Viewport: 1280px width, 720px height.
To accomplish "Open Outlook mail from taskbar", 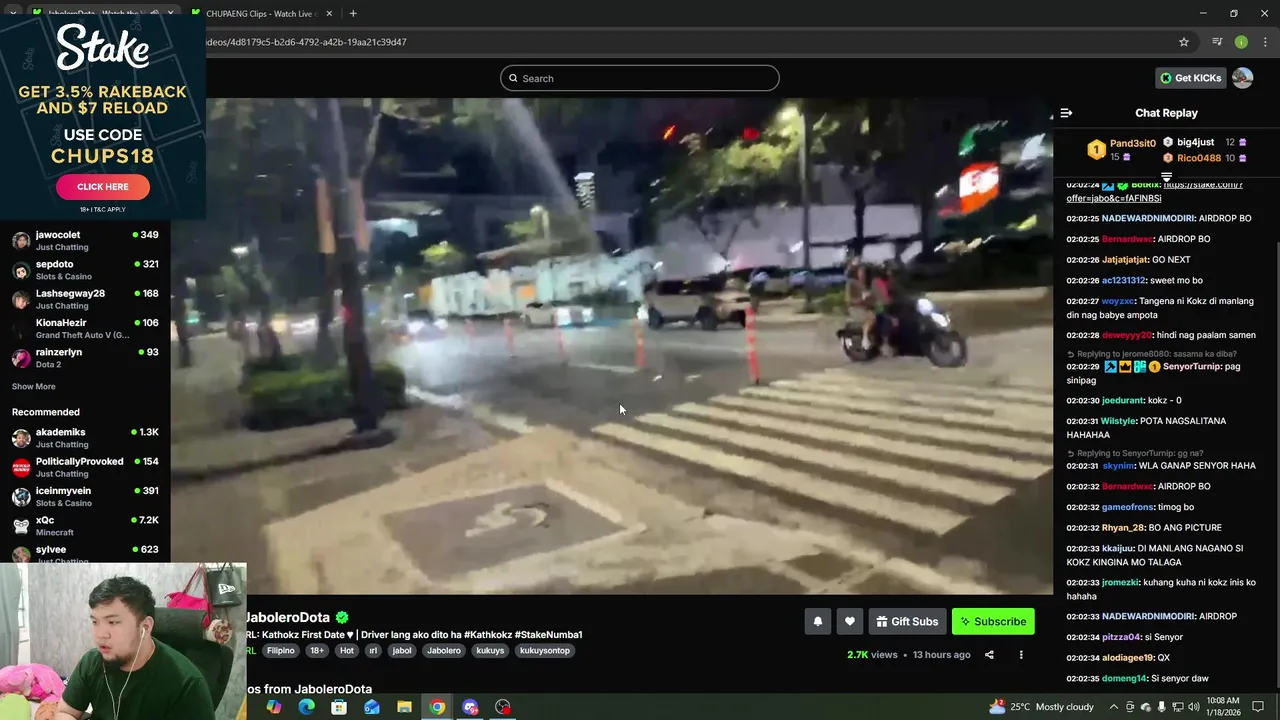I will coord(372,707).
